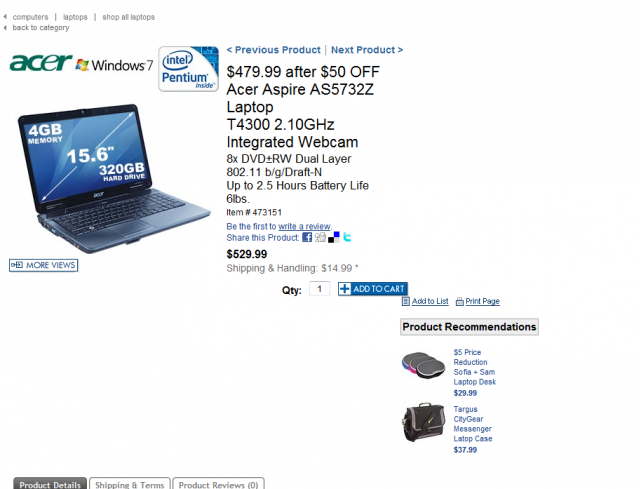This screenshot has height=489, width=640.
Task: Add the laptop to cart
Action: tap(373, 289)
